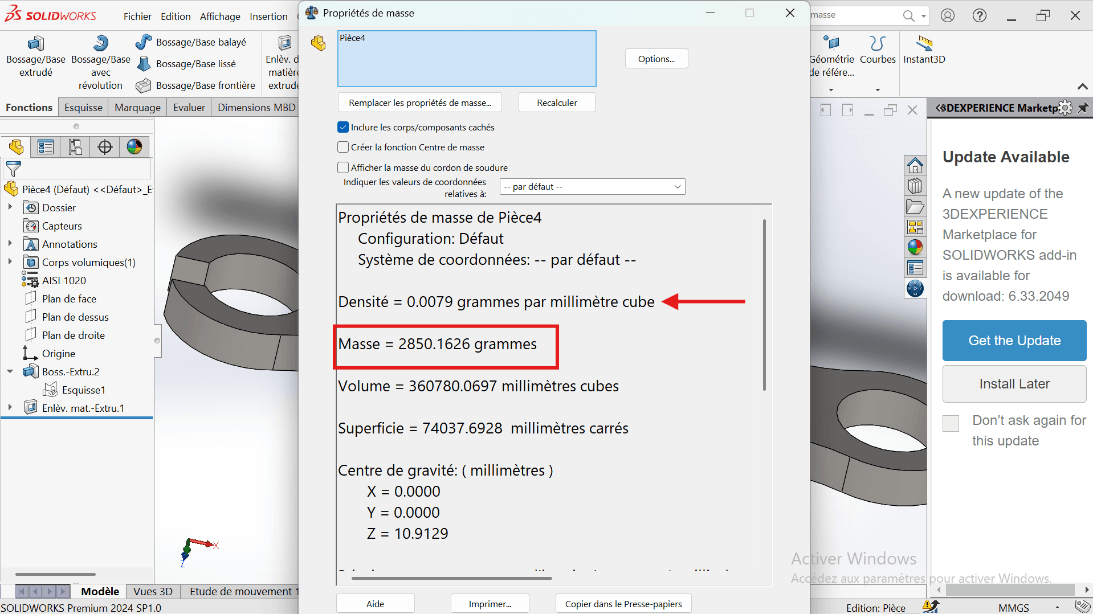Viewport: 1093px width, 614px height.
Task: Enable Créer la fonction Centre de masse
Action: click(x=343, y=147)
